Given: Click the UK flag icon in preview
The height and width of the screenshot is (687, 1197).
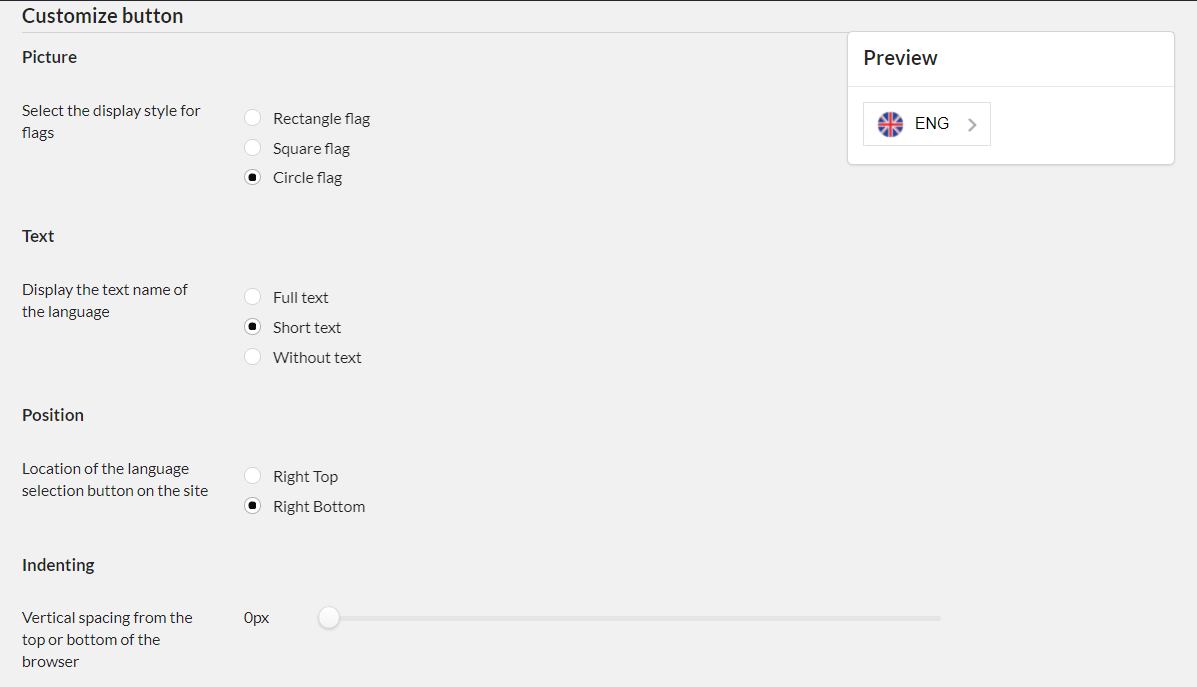Looking at the screenshot, I should pos(890,124).
